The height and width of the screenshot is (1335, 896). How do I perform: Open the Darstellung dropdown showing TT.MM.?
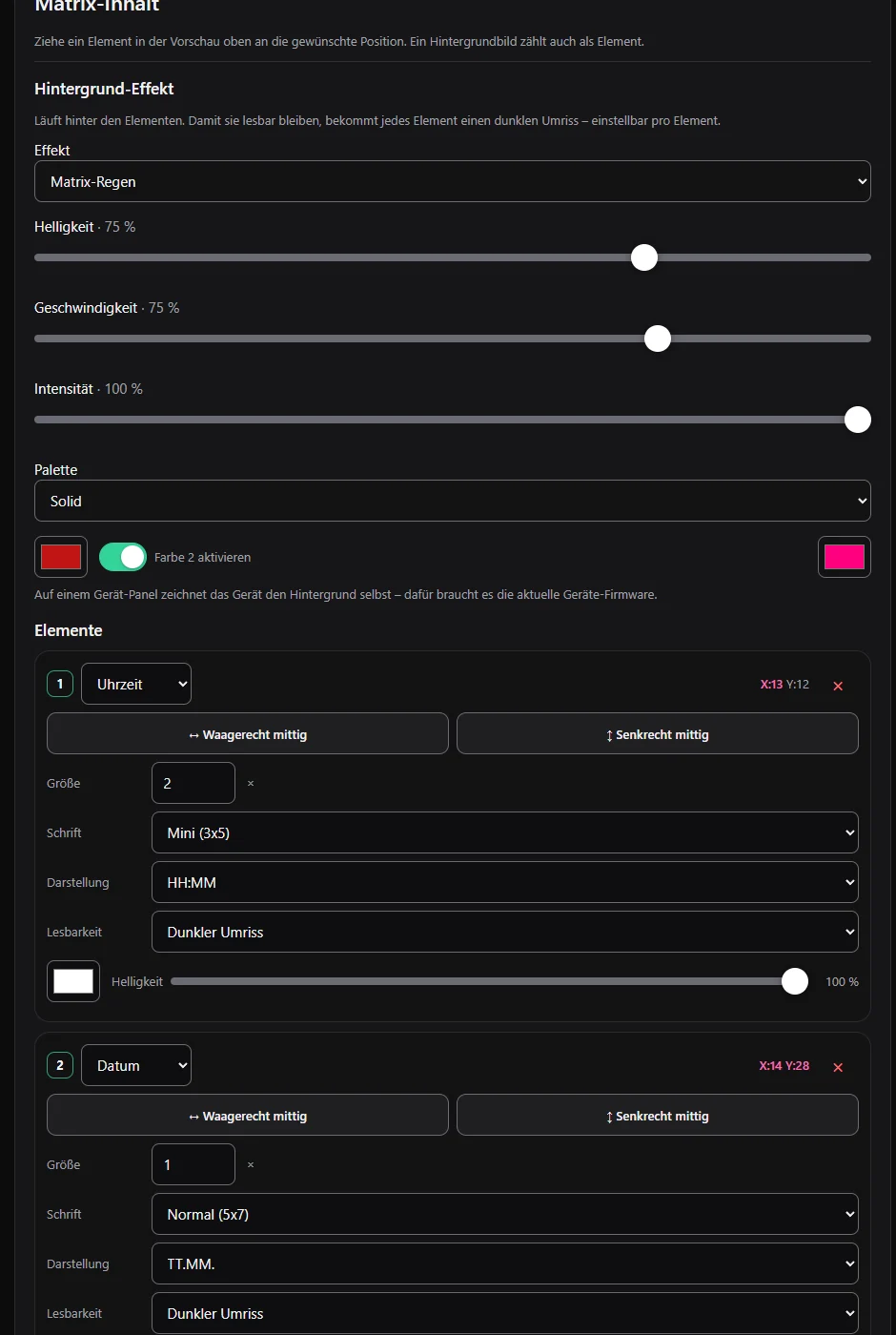[x=505, y=1263]
